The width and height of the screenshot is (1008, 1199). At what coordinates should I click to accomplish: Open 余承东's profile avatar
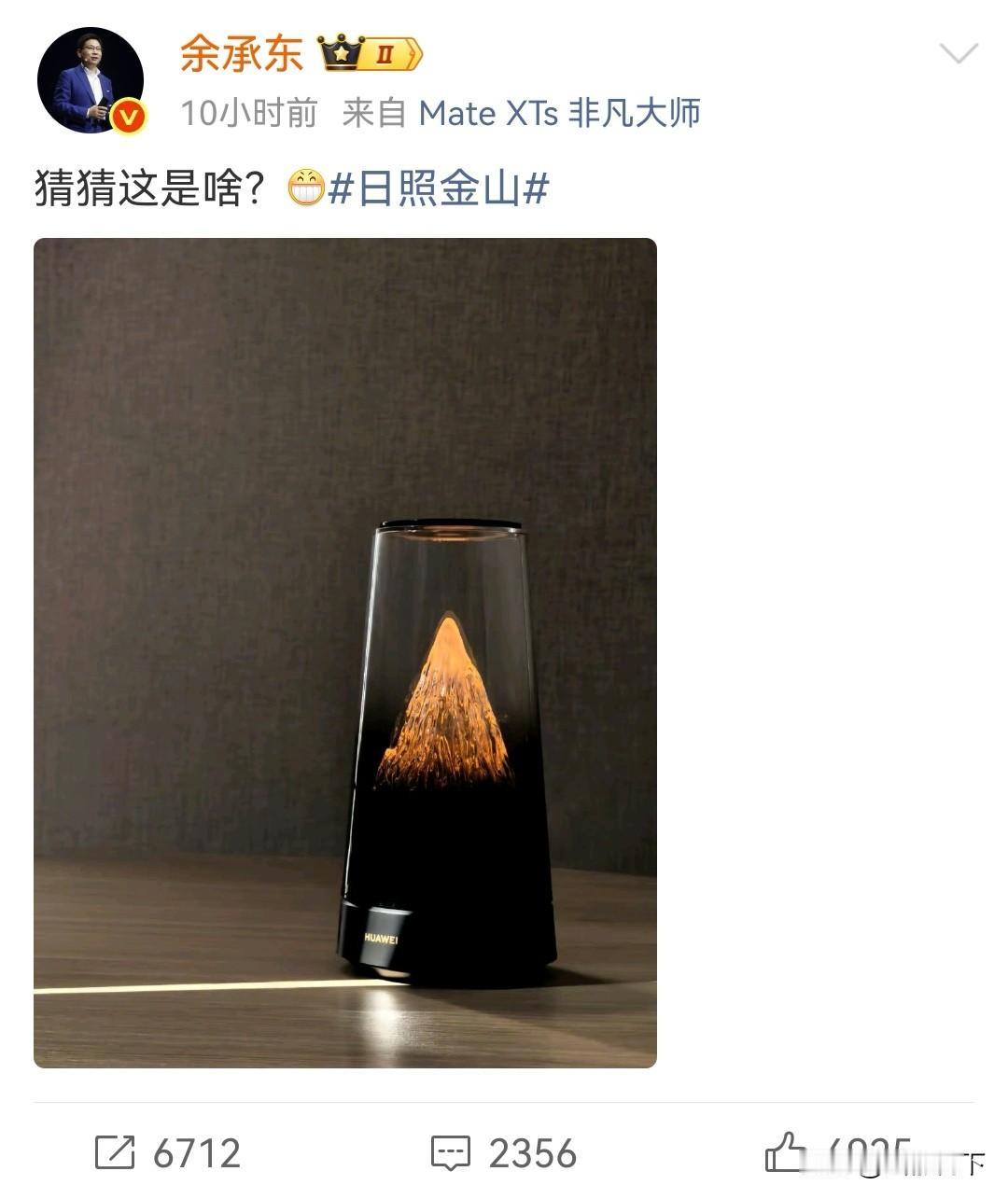(x=91, y=80)
